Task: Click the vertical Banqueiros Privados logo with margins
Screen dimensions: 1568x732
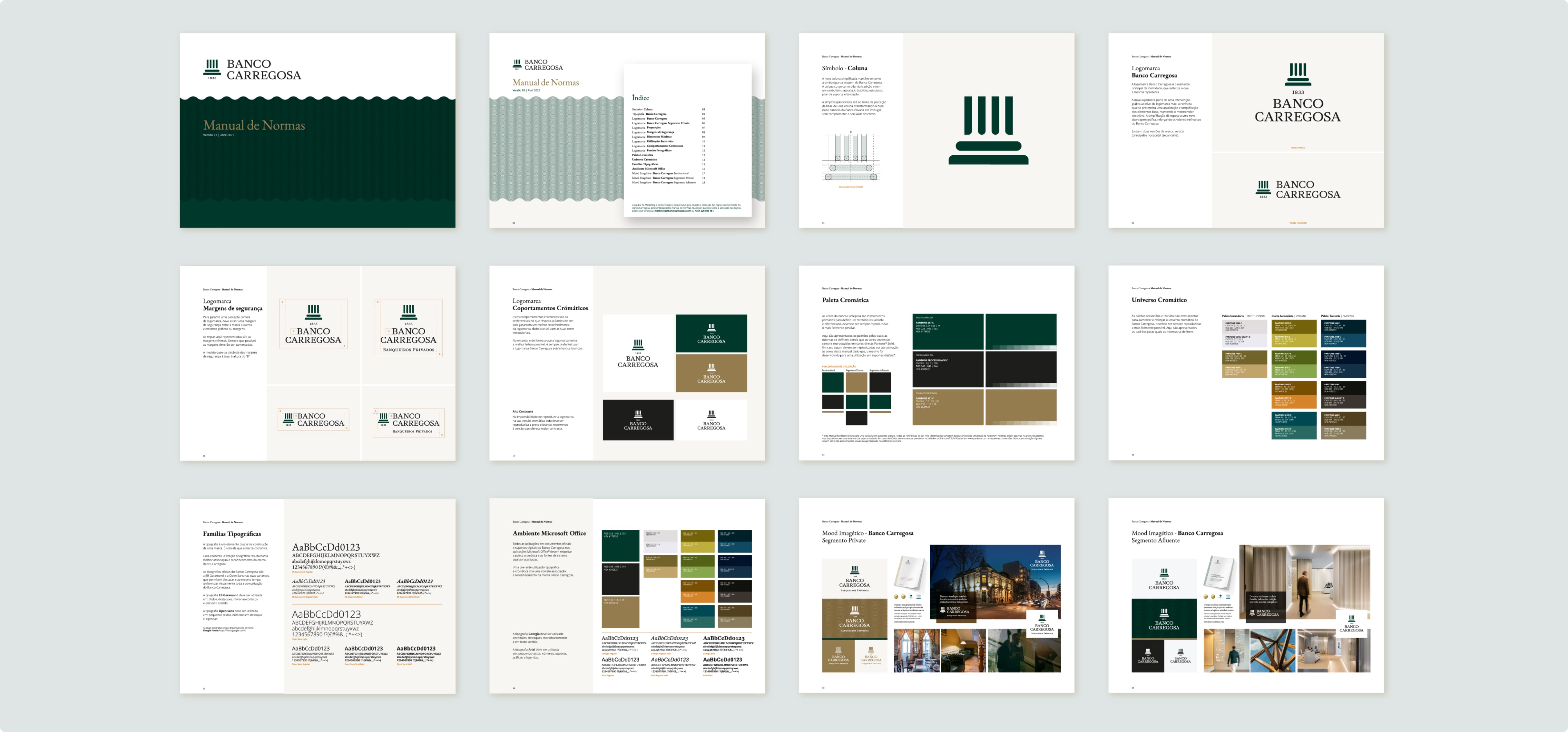Action: (408, 328)
